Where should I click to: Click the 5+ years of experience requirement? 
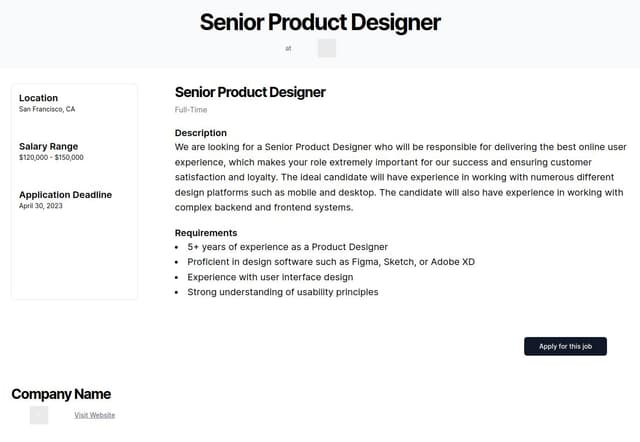click(287, 247)
